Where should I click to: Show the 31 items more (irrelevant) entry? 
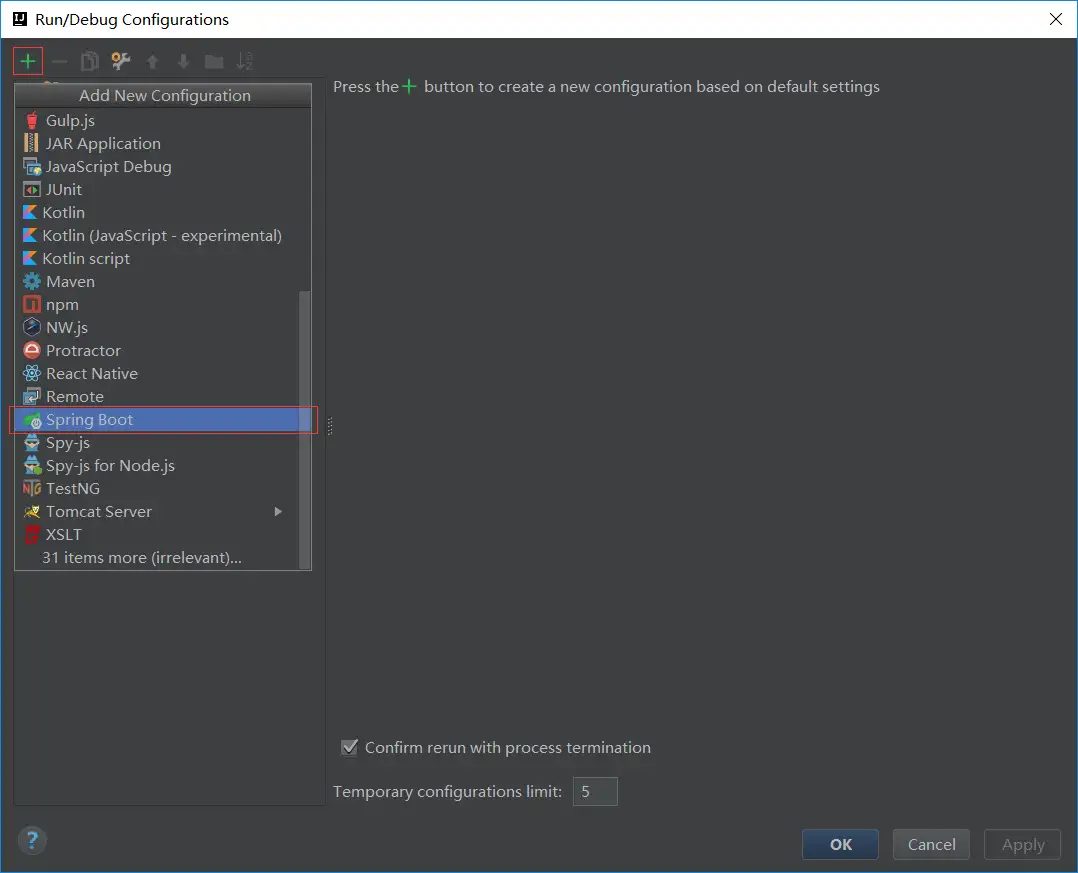coord(141,558)
